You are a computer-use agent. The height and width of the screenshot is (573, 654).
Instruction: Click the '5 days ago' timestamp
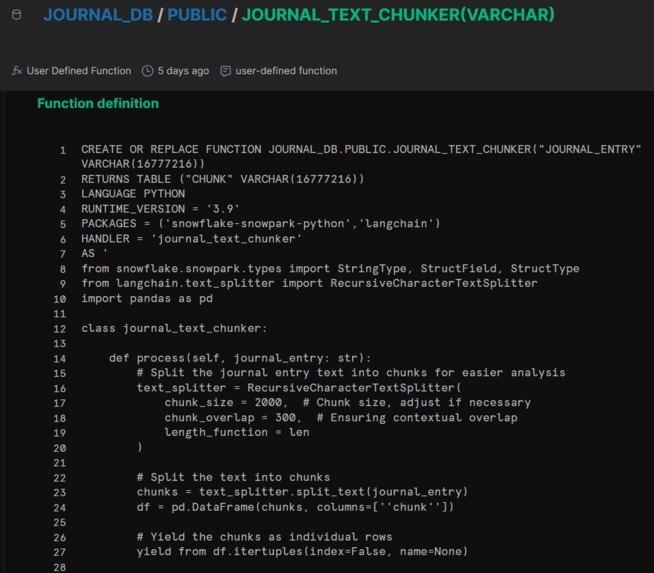tap(183, 71)
